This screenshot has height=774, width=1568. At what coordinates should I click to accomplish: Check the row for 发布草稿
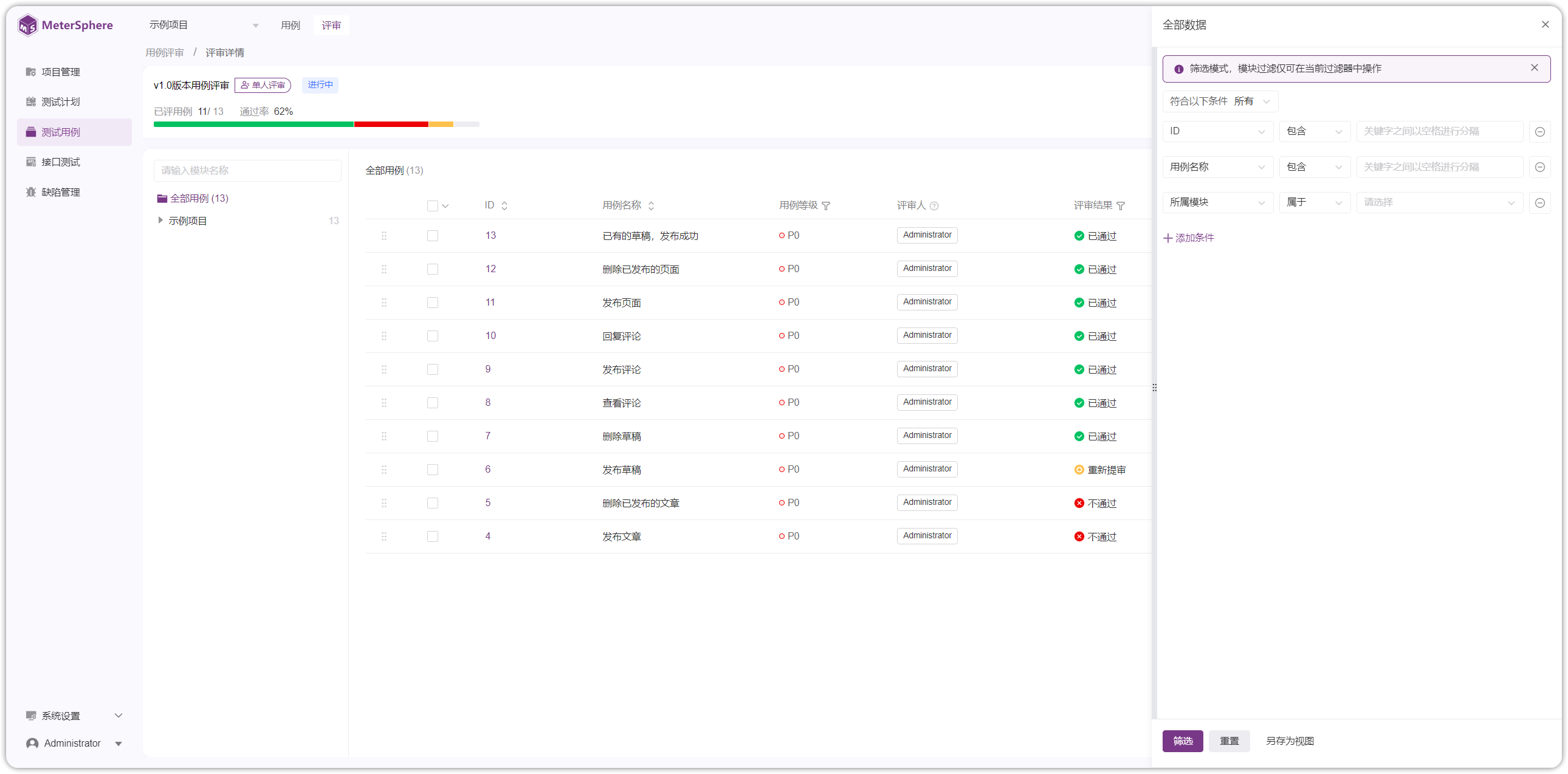coord(432,470)
